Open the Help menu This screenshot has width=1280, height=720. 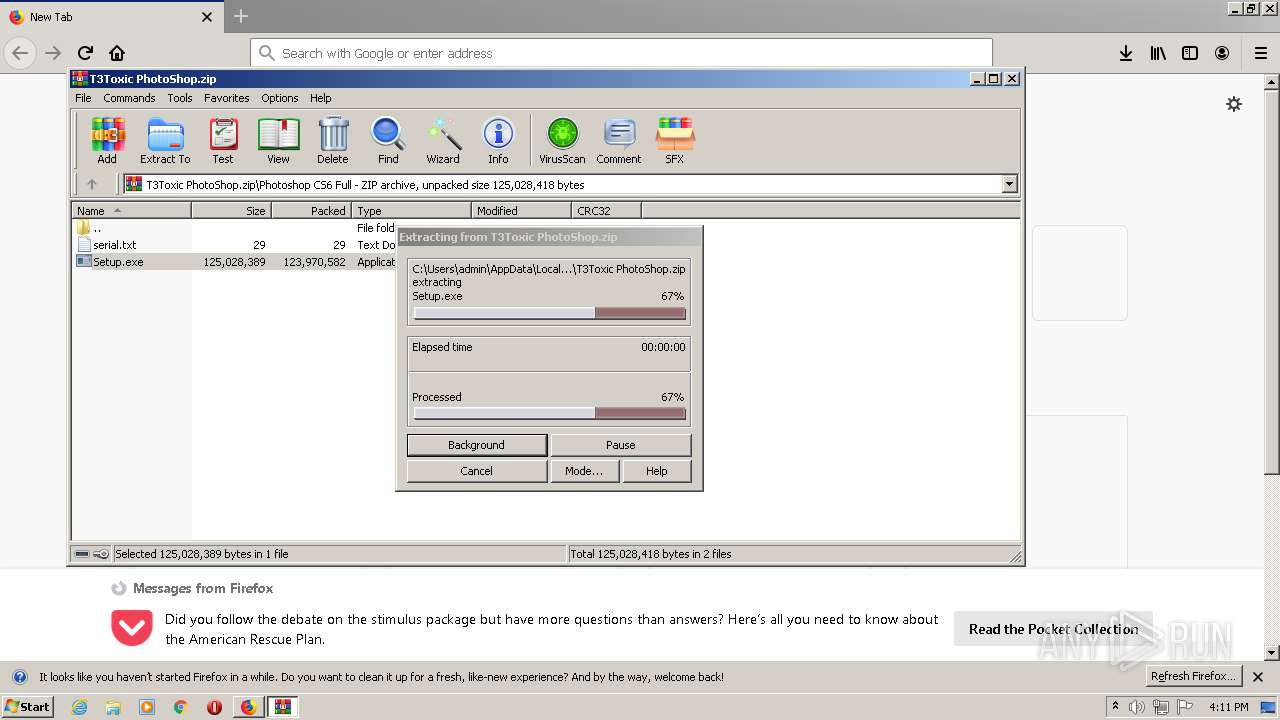coord(320,98)
